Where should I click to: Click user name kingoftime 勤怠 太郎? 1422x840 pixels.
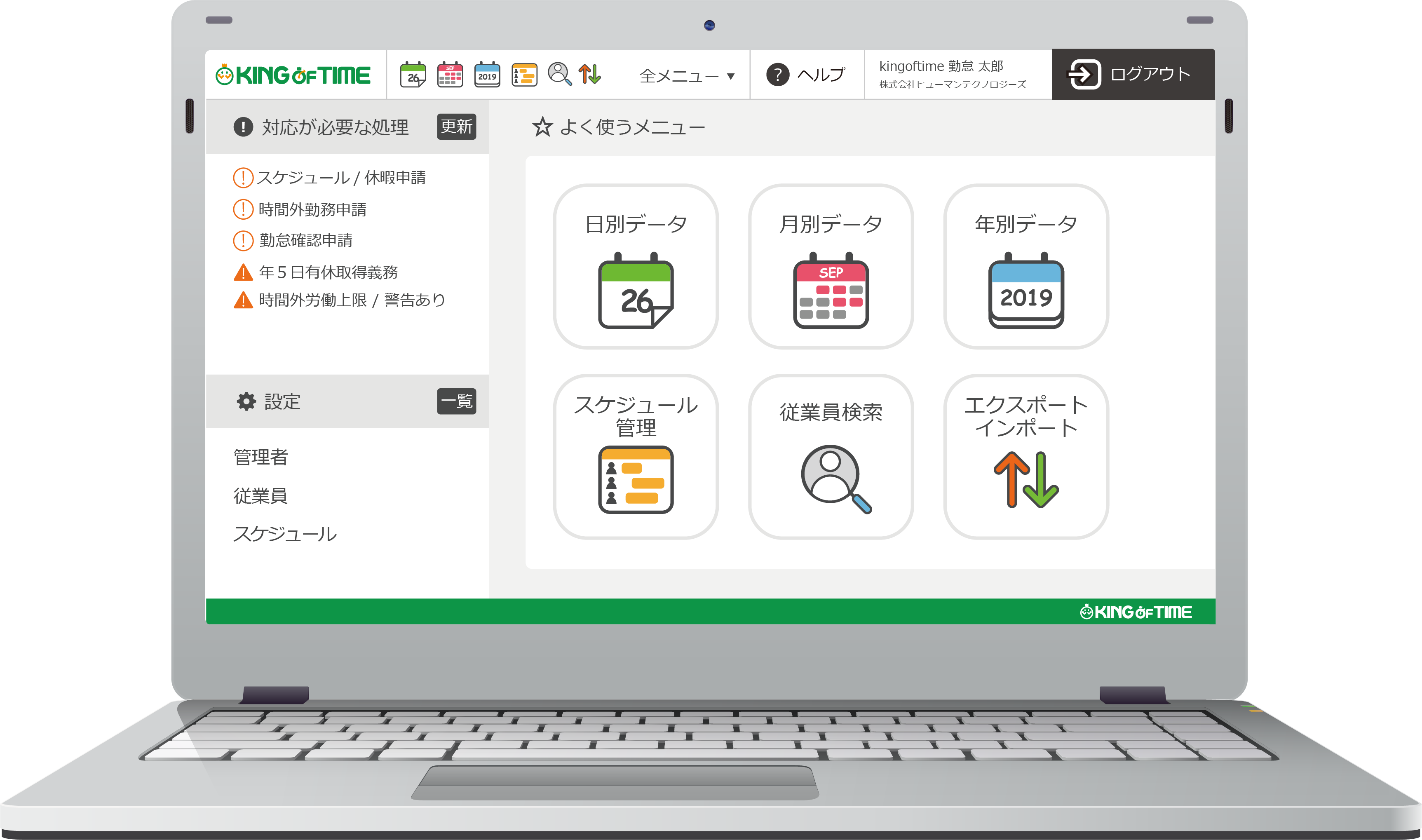tap(941, 66)
